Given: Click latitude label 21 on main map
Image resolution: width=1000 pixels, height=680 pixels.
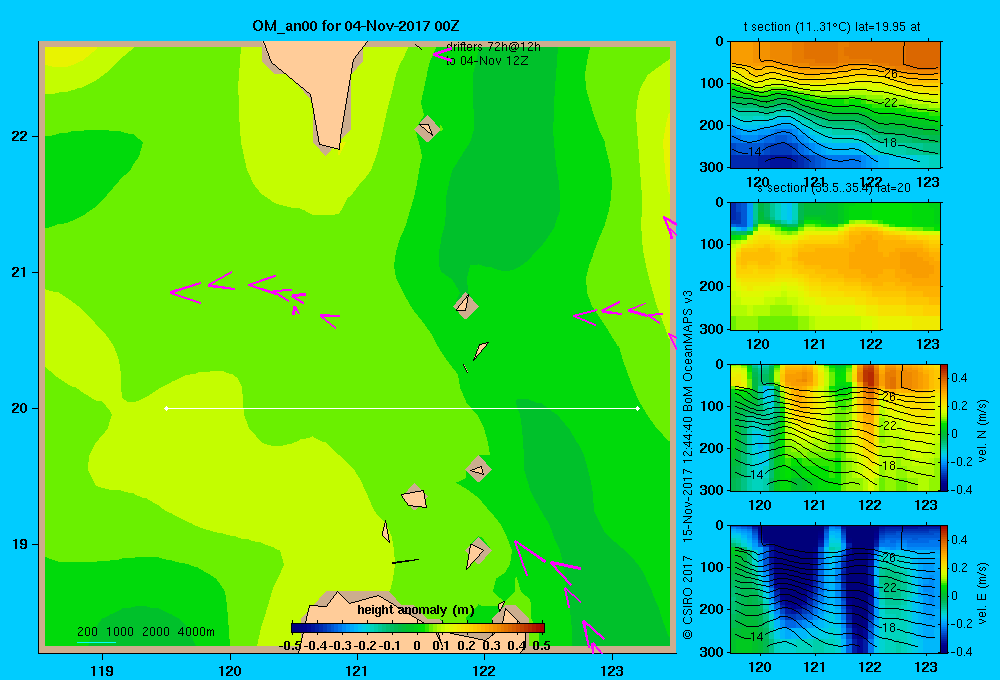Looking at the screenshot, I should coord(20,272).
